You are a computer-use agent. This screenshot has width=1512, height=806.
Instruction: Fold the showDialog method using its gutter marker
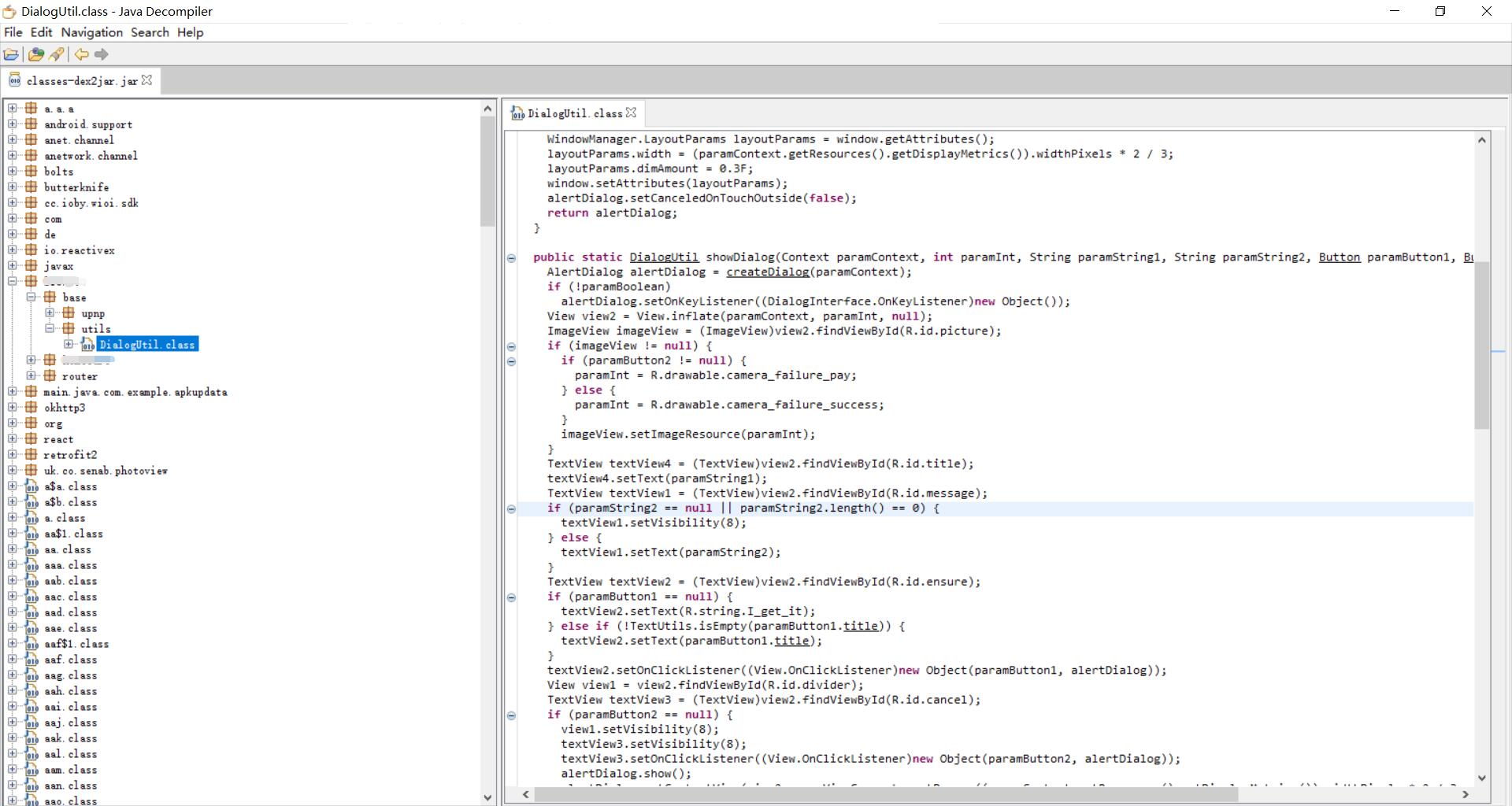(x=511, y=258)
